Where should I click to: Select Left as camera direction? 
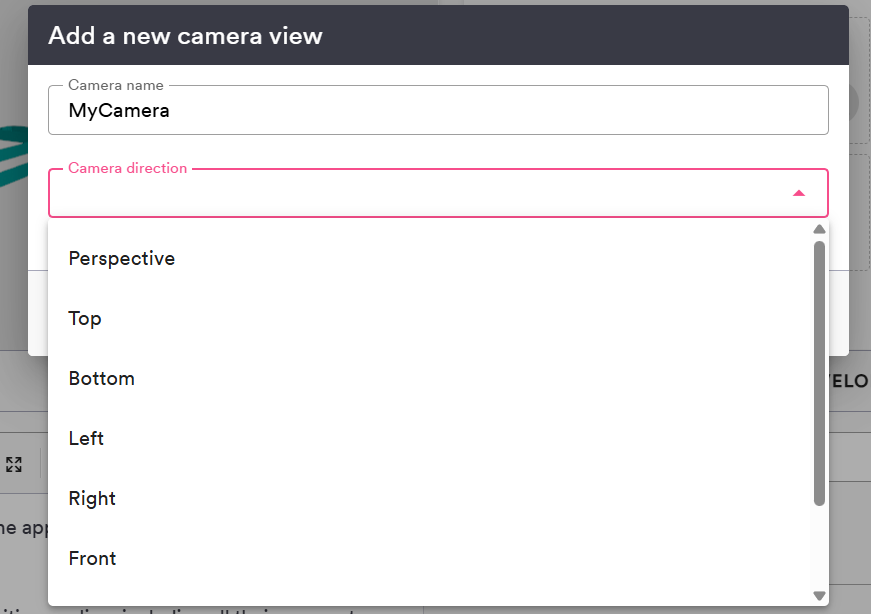pyautogui.click(x=86, y=438)
